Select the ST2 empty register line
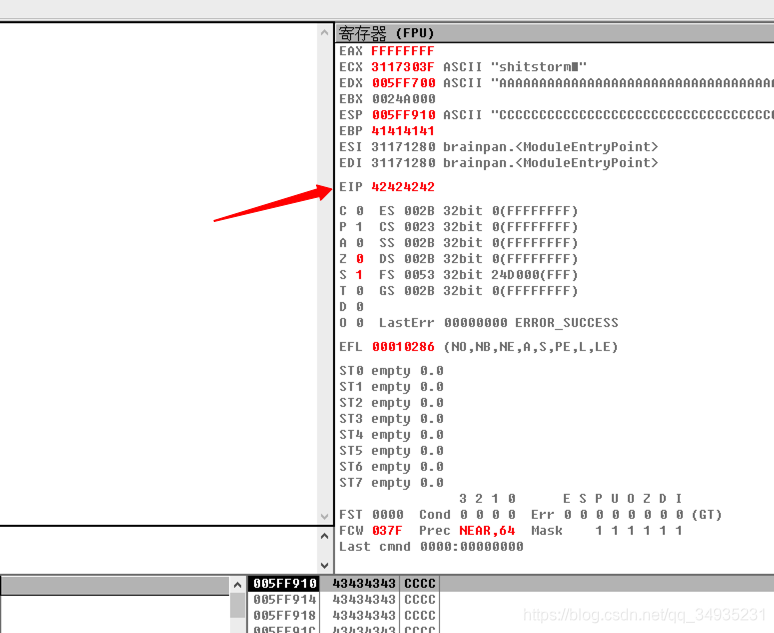 (391, 403)
